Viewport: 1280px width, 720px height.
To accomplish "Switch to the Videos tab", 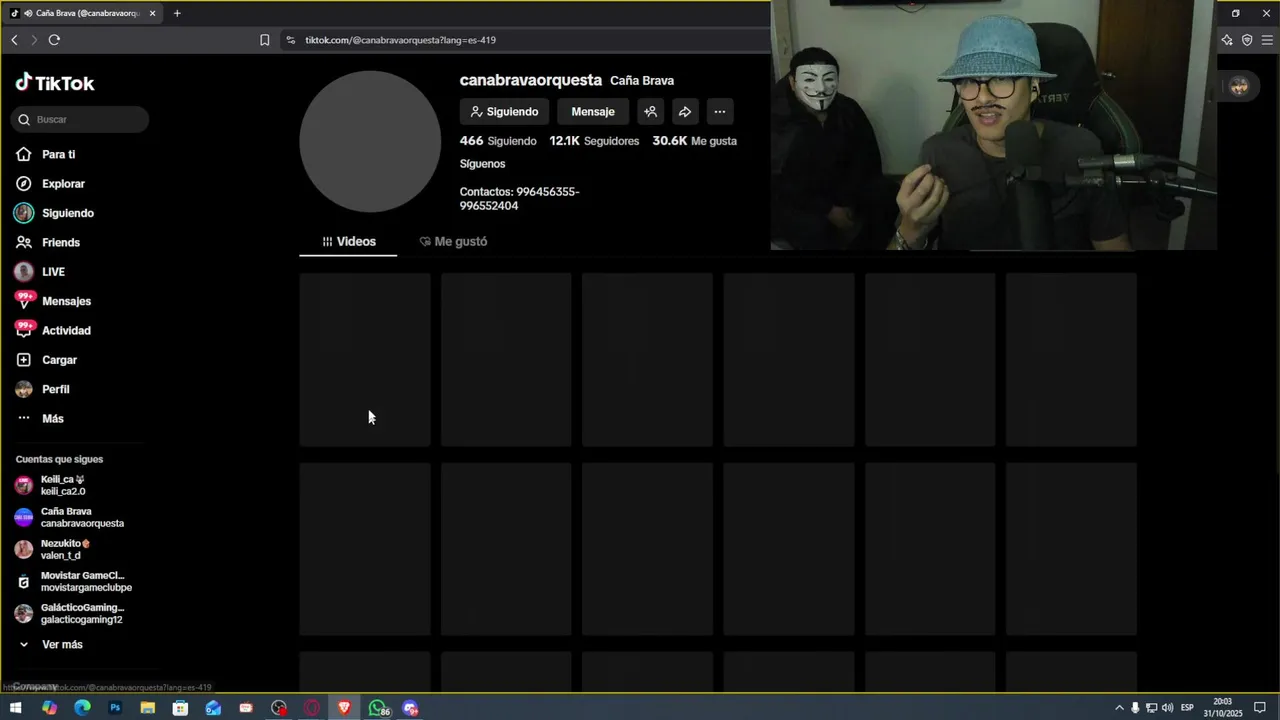I will tap(348, 242).
